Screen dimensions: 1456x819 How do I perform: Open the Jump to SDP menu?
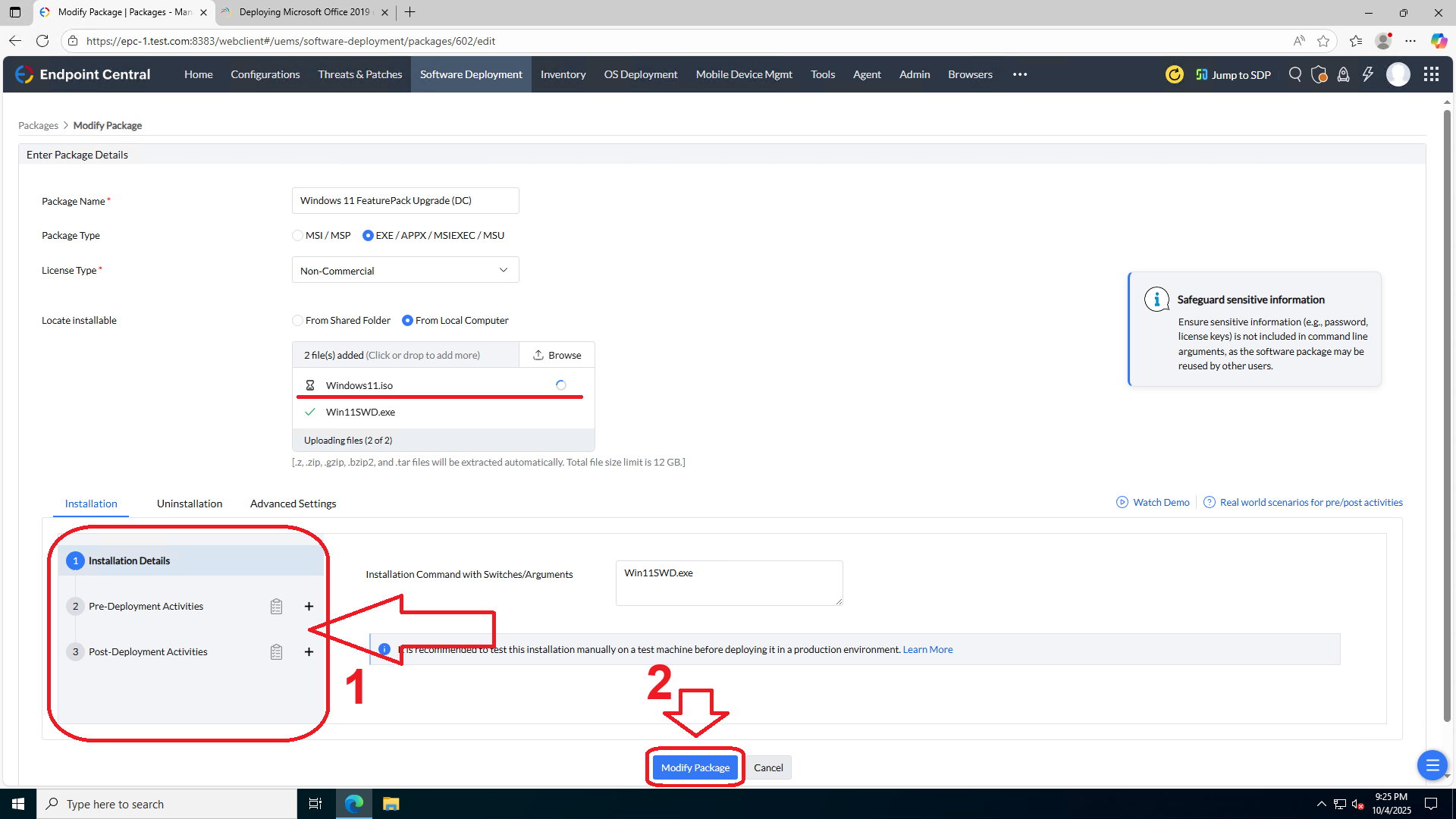(1233, 74)
